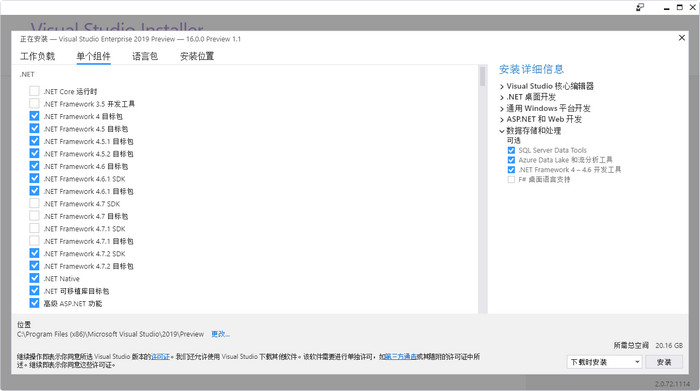Screen dimensions: 700x391
Task: Uncheck .NET Framework 4 目标包
Action: (x=34, y=116)
